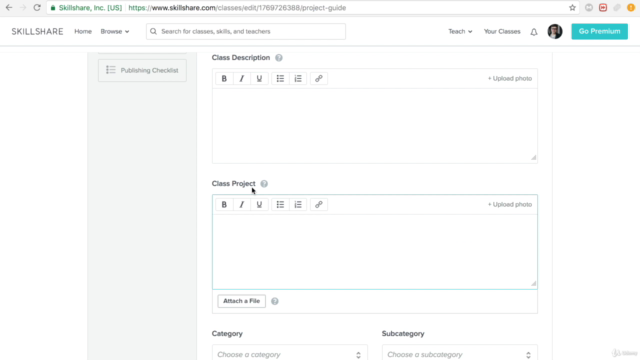Viewport: 640px width, 360px height.
Task: Click Skillshare, Inc. secure site badge
Action: click(86, 8)
